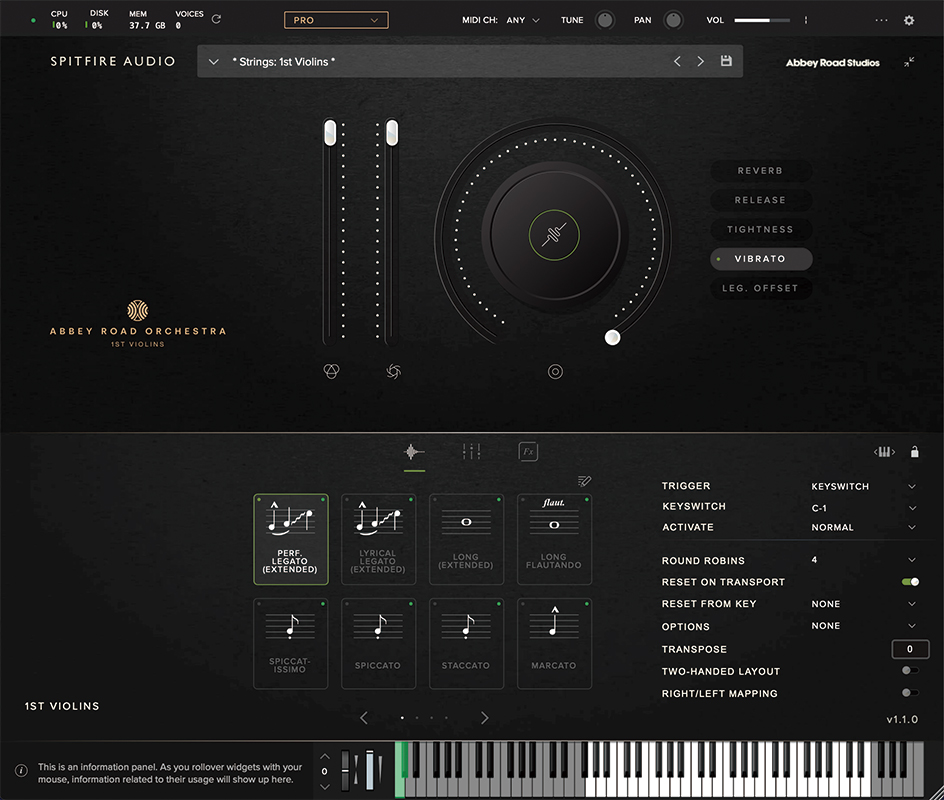Image resolution: width=944 pixels, height=800 pixels.
Task: Go to next articulation page arrow
Action: [485, 718]
